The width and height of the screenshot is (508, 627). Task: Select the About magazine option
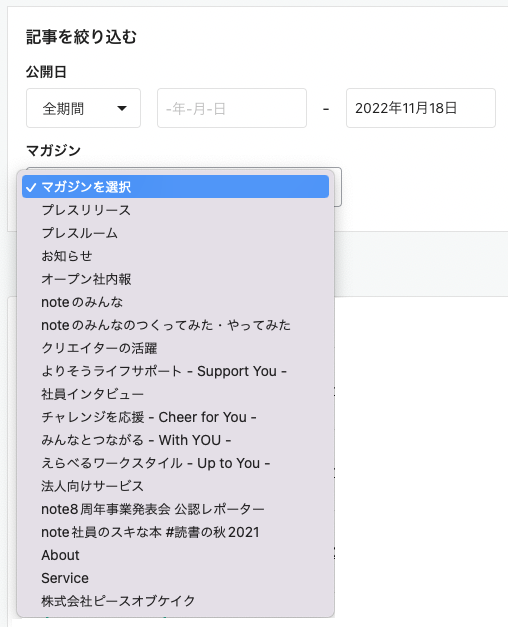175,555
